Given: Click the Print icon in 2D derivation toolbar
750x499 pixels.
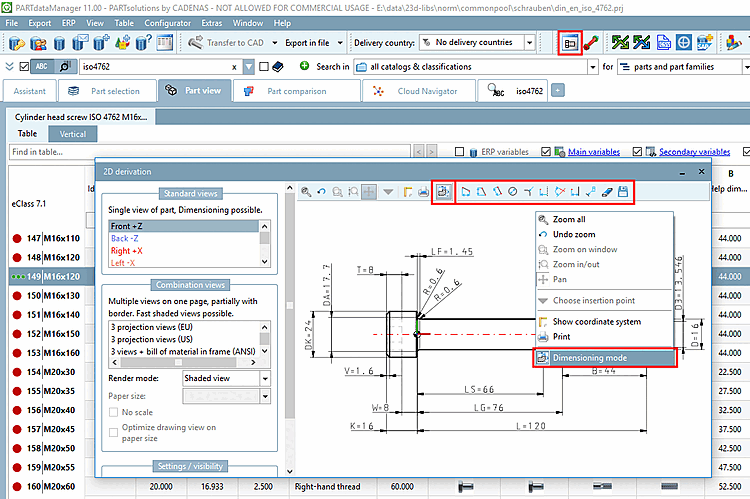Looking at the screenshot, I should 425,191.
